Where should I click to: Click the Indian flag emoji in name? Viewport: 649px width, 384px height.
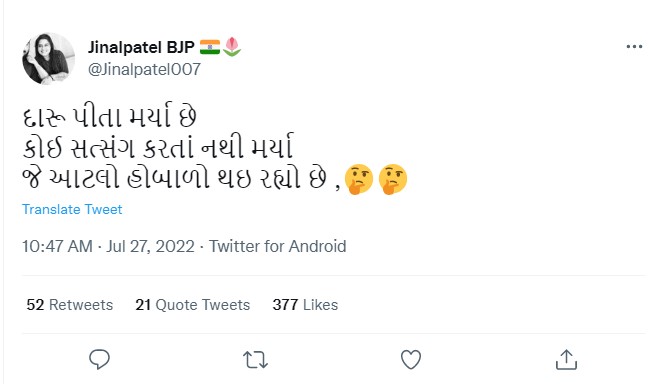[210, 47]
